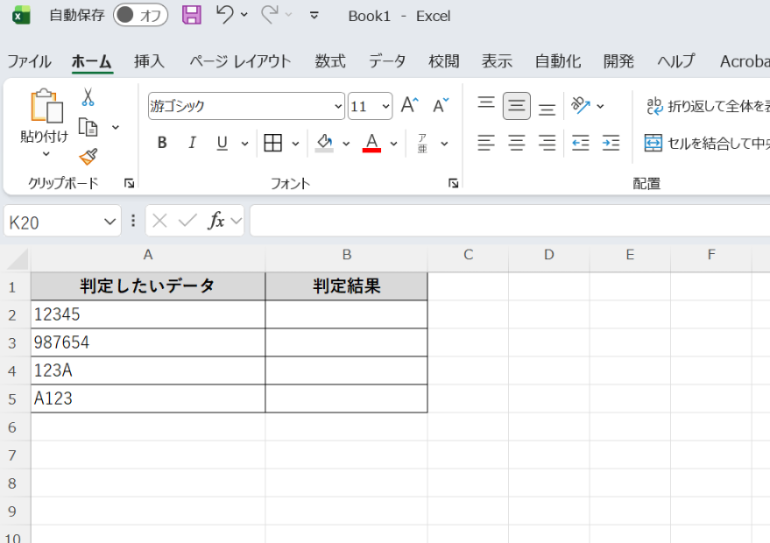Click the decrease indent icon
The image size is (770, 543).
coord(580,143)
